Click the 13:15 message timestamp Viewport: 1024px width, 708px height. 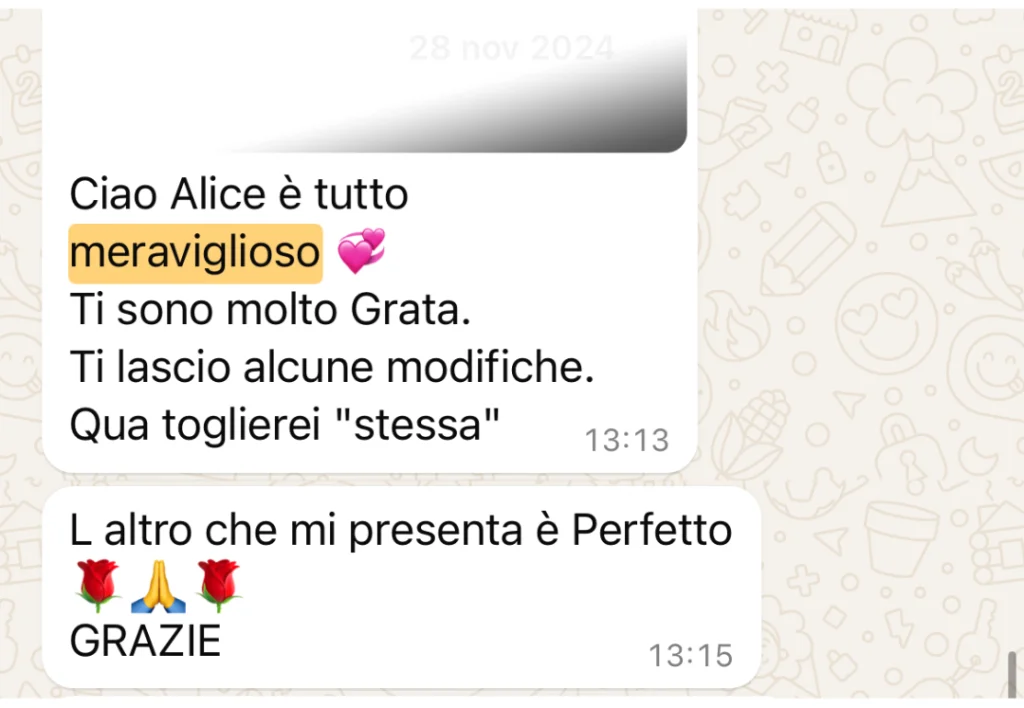point(690,655)
